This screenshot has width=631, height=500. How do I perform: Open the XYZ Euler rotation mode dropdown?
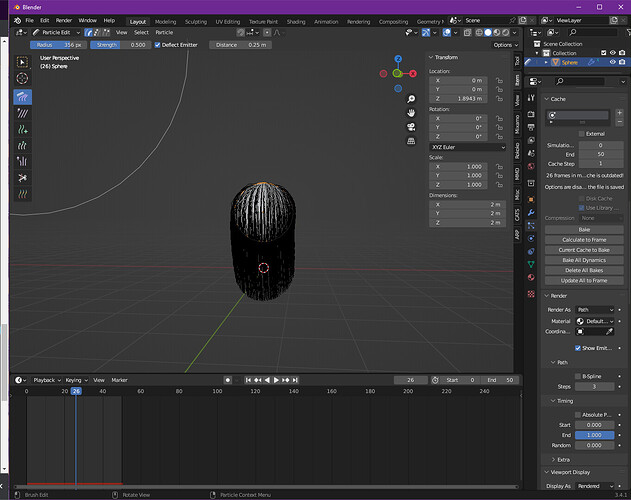pos(468,147)
